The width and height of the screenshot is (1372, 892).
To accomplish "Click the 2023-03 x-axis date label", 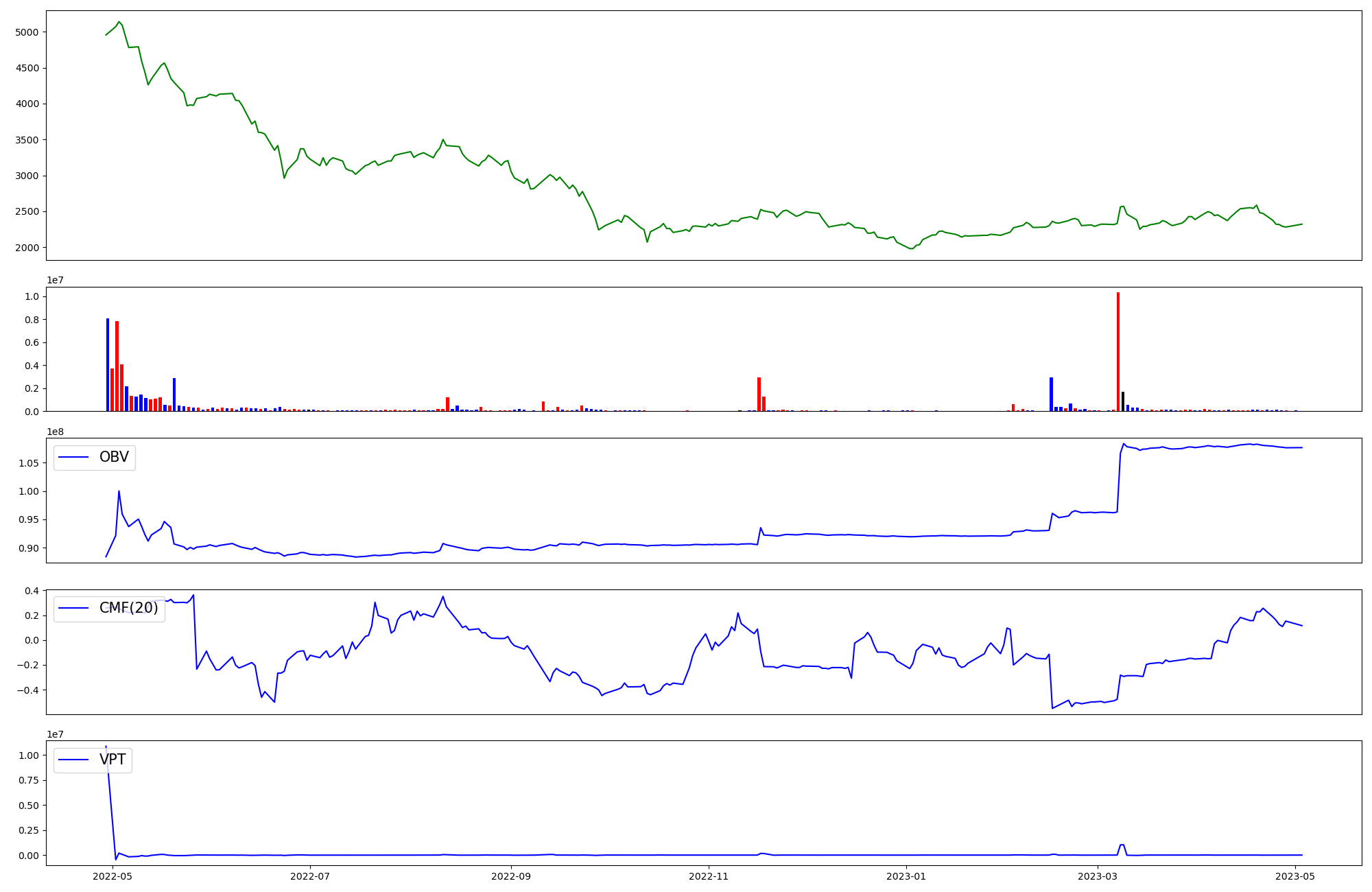I will tap(1098, 876).
